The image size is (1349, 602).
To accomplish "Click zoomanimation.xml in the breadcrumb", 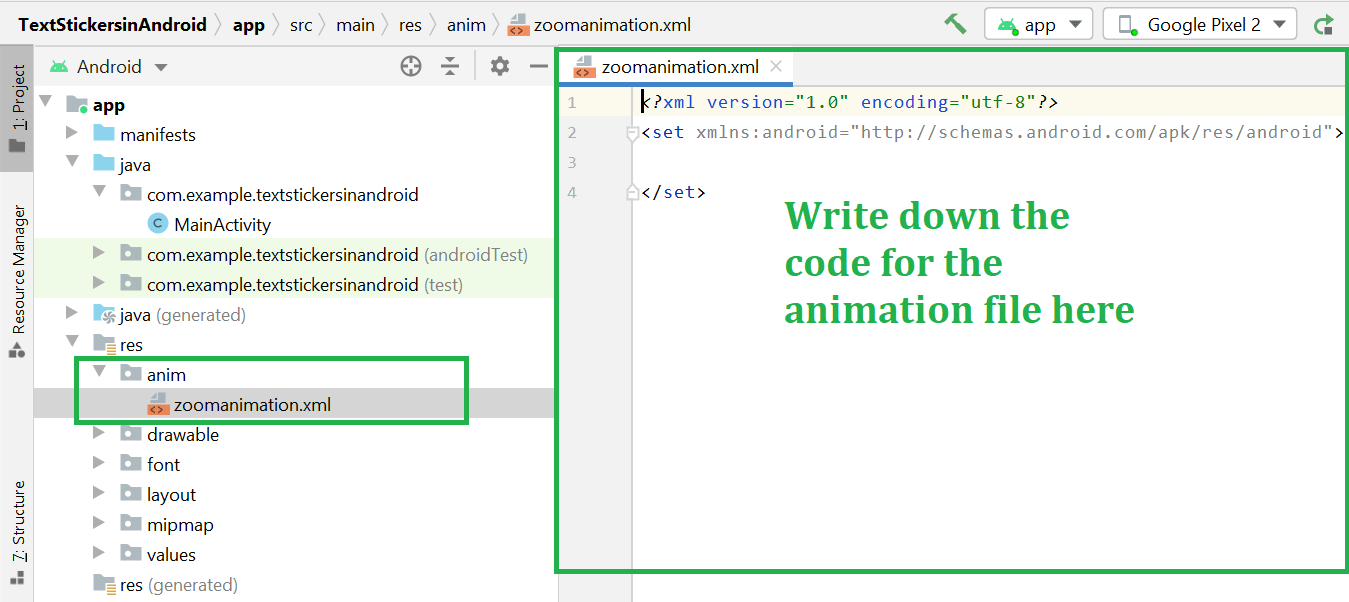I will click(x=612, y=25).
